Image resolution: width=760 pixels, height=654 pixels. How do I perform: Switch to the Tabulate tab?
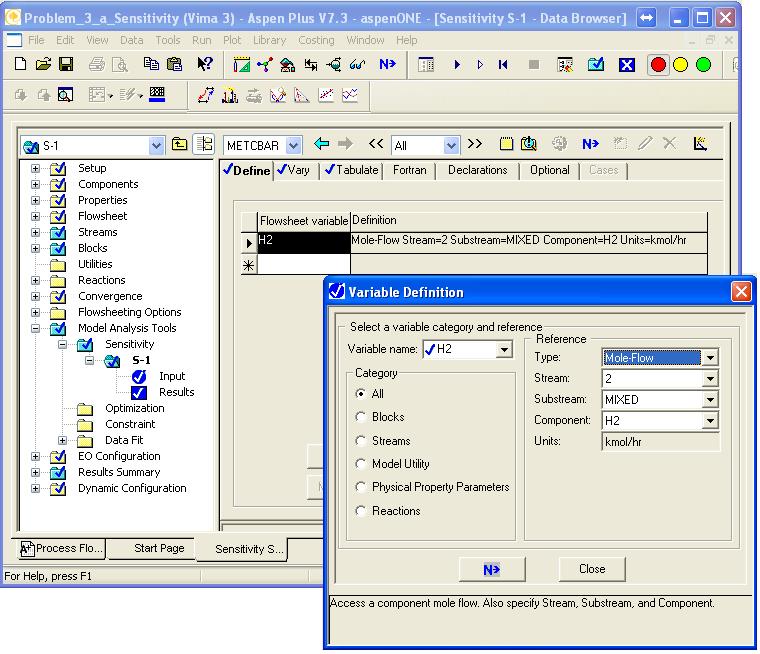coord(352,170)
